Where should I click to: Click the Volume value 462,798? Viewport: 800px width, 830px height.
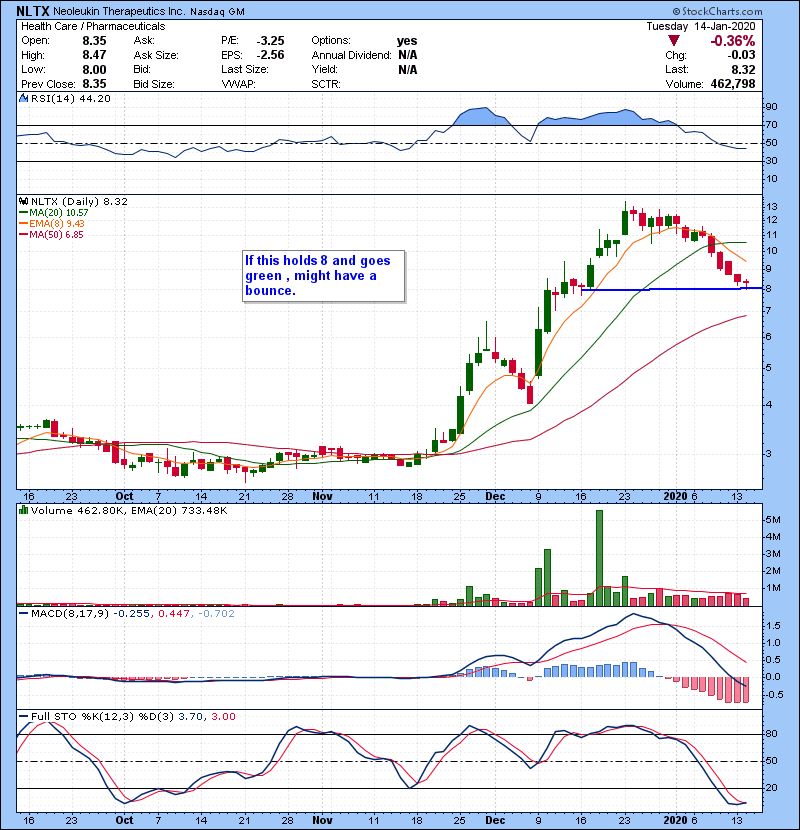pos(733,84)
